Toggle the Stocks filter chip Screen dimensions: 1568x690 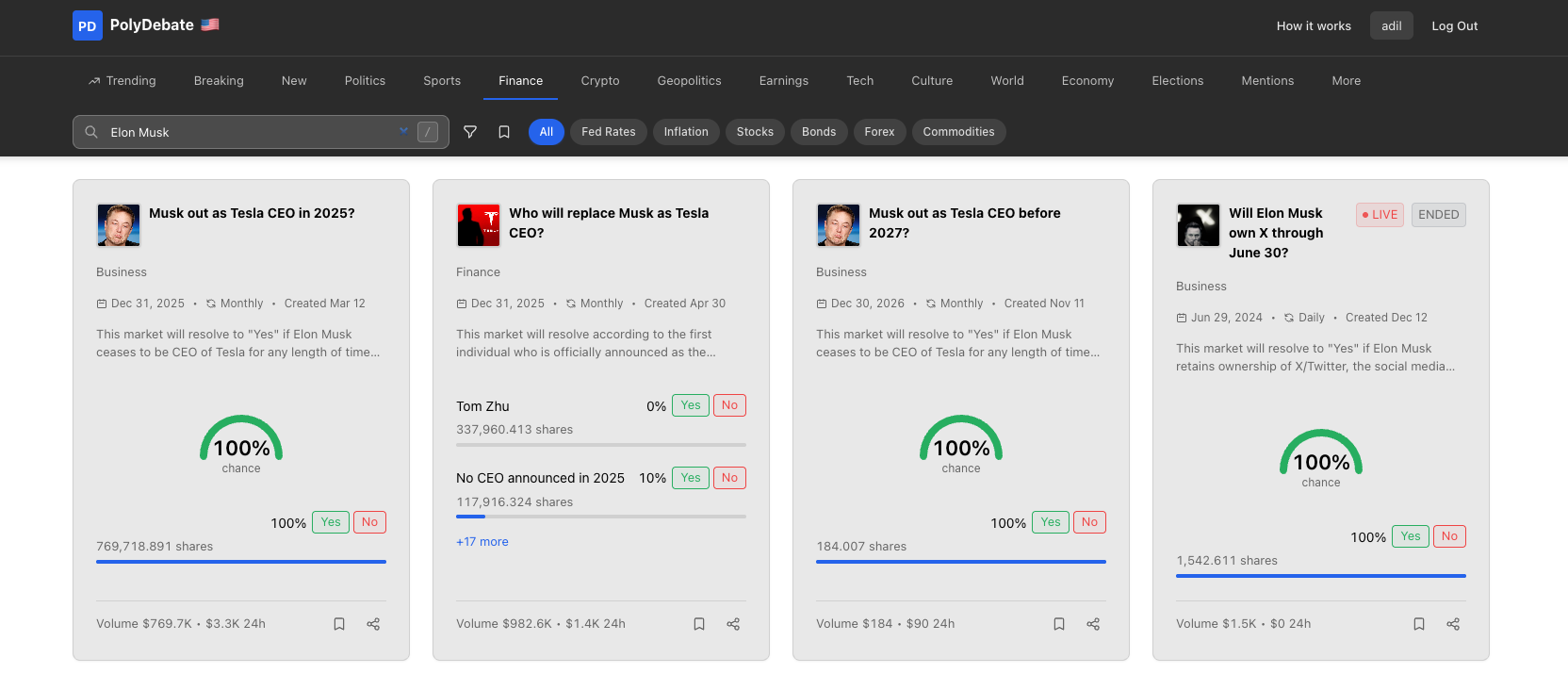tap(755, 132)
